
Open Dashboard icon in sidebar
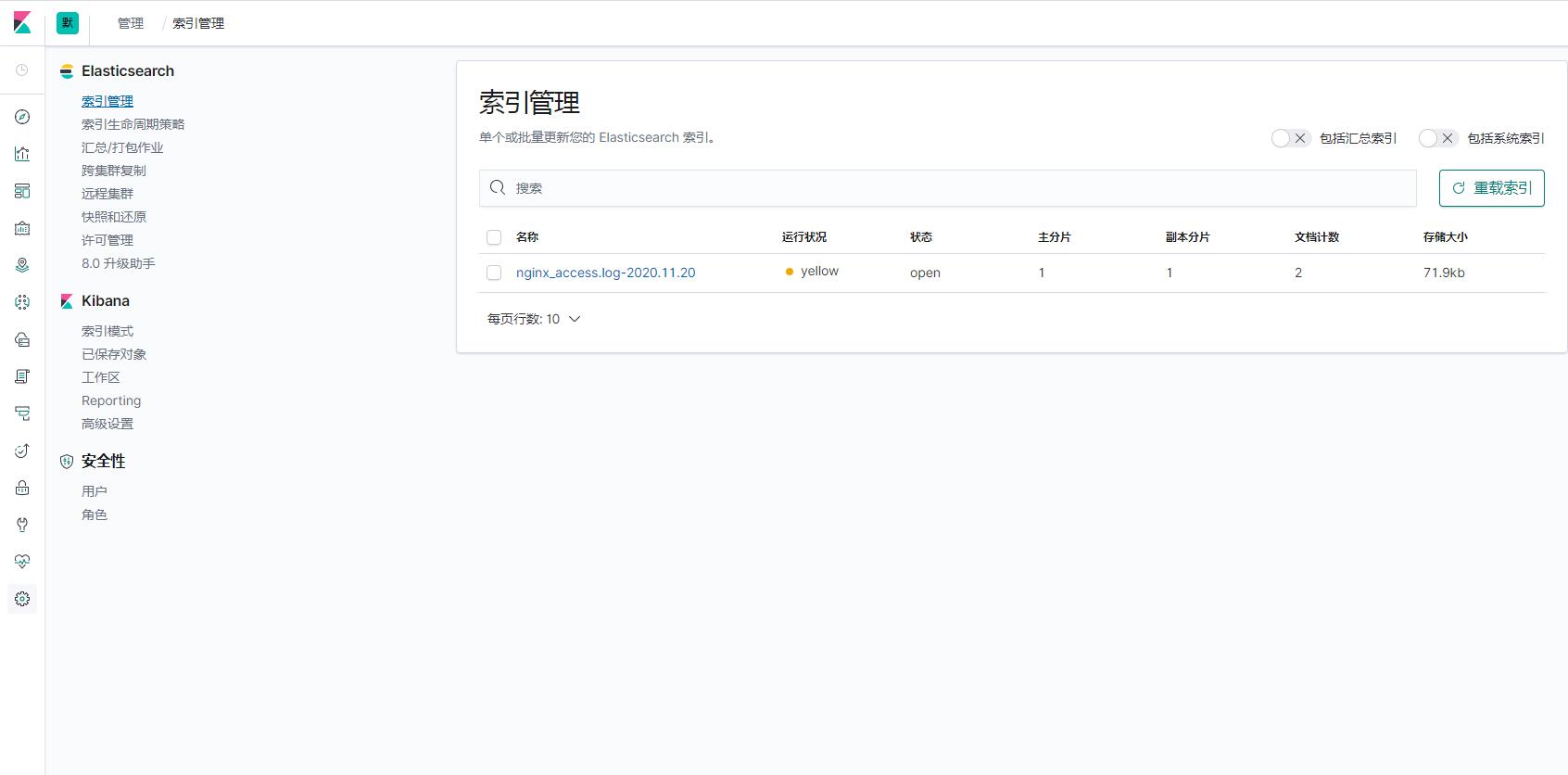tap(22, 191)
